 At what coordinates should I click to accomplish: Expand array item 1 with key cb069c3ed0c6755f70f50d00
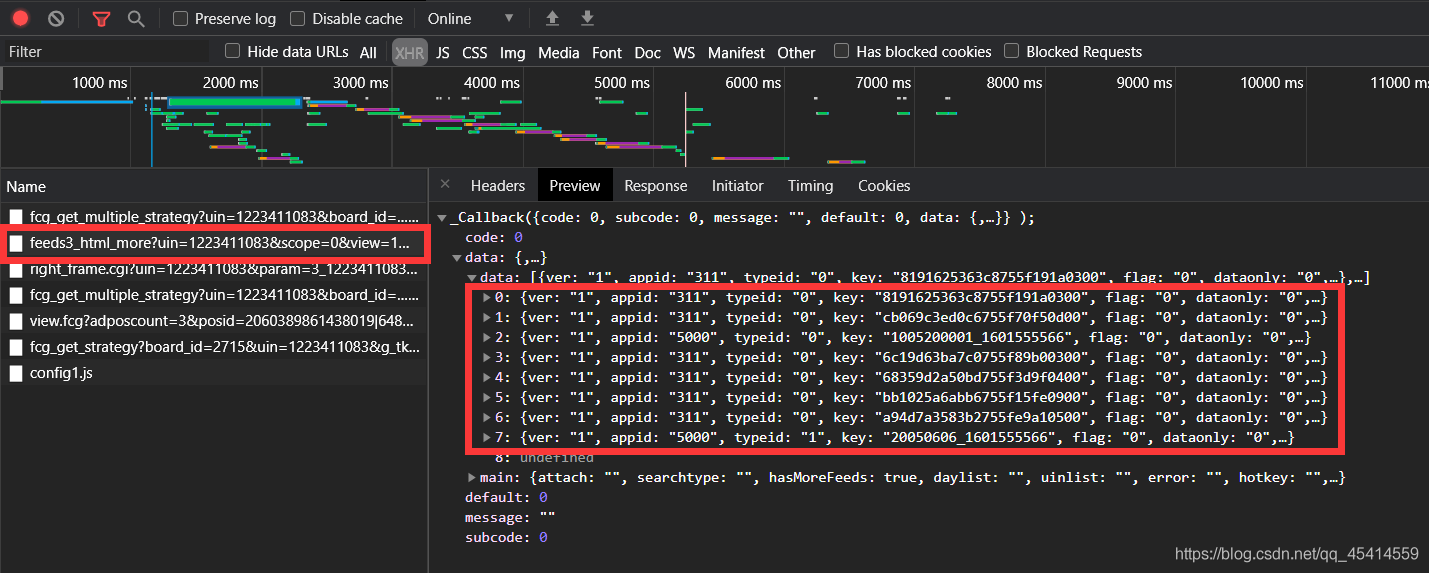[x=486, y=318]
